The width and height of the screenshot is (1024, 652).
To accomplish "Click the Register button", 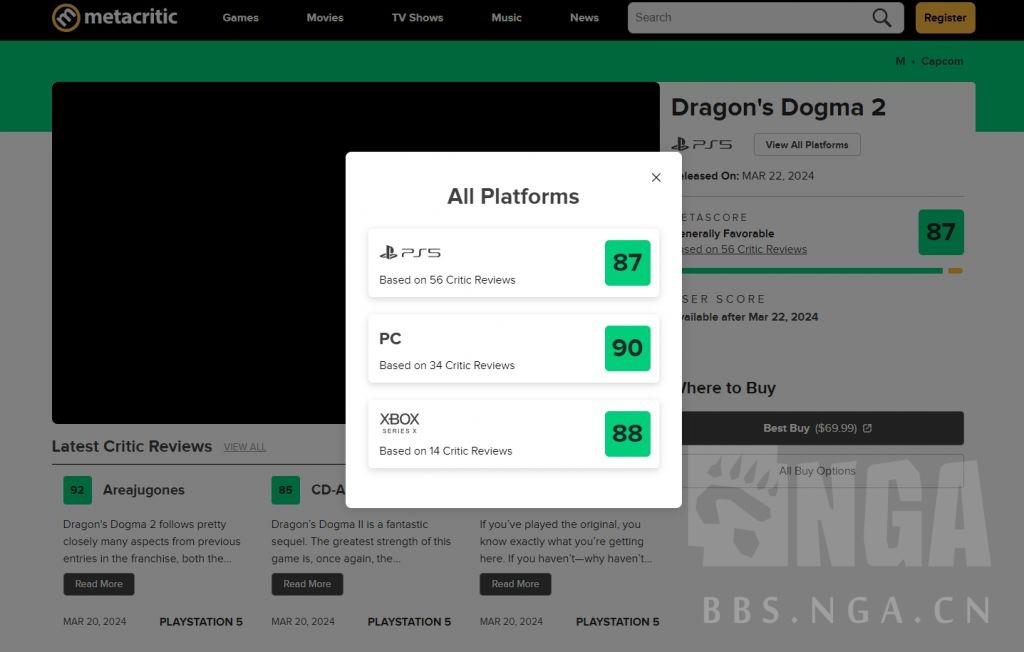I will (944, 18).
